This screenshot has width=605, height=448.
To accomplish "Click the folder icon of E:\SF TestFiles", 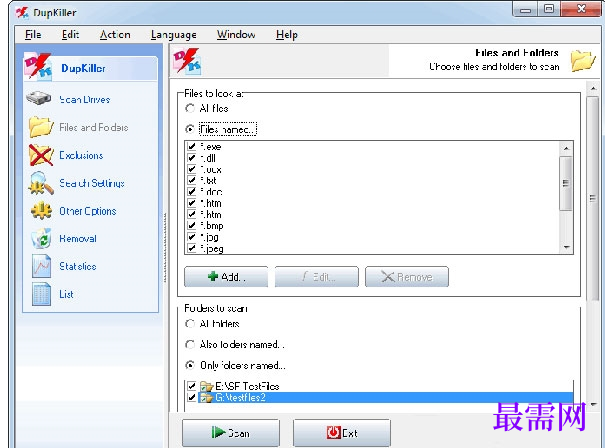I will coord(207,386).
